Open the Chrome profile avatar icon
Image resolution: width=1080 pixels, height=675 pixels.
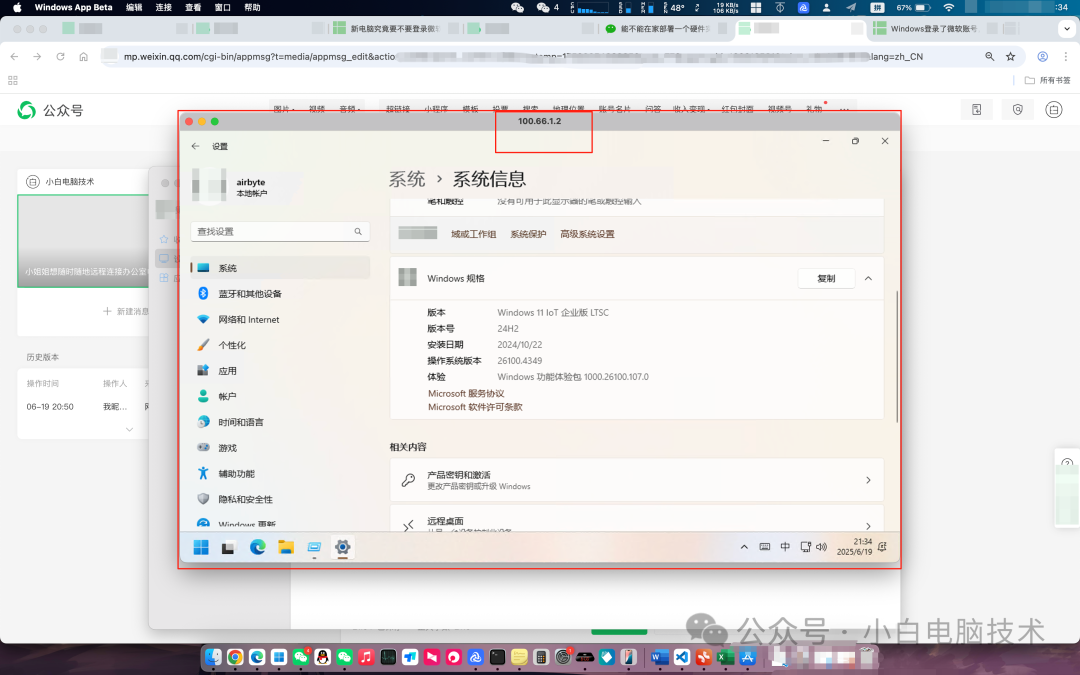click(1043, 56)
